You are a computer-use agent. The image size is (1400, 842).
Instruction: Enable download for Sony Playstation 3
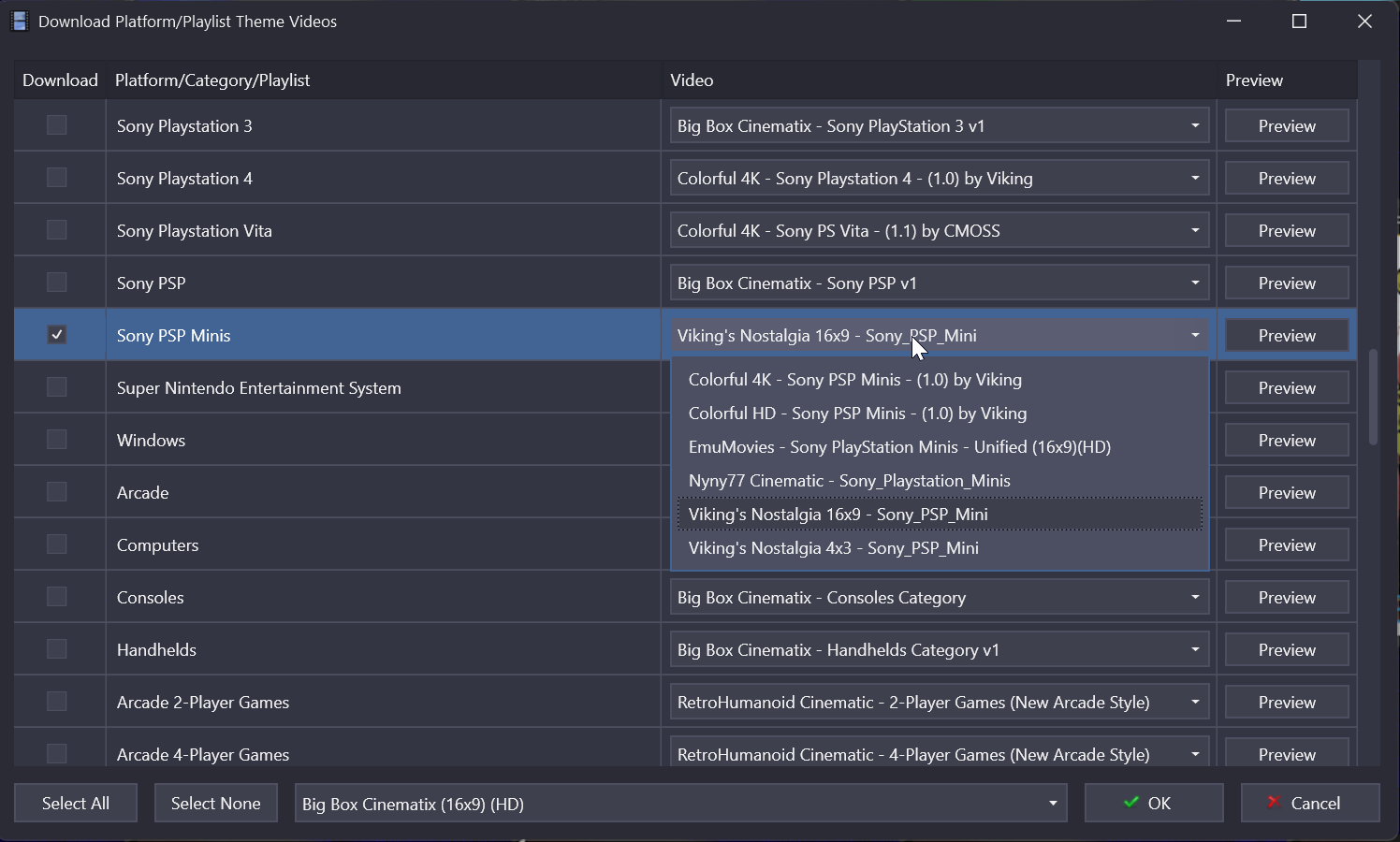coord(57,125)
